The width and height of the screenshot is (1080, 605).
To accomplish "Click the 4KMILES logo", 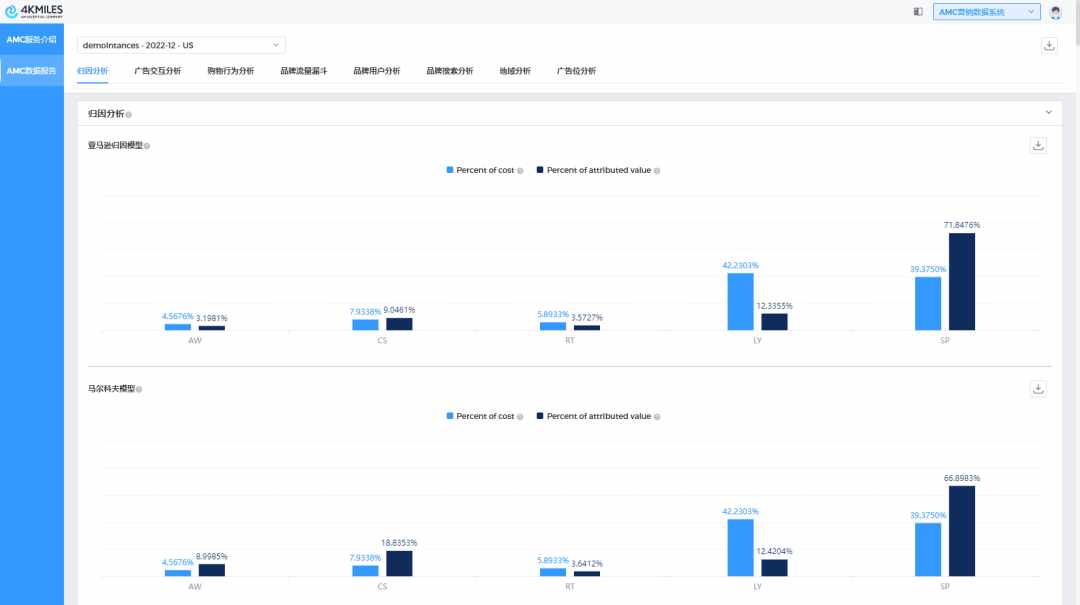I will [x=33, y=11].
